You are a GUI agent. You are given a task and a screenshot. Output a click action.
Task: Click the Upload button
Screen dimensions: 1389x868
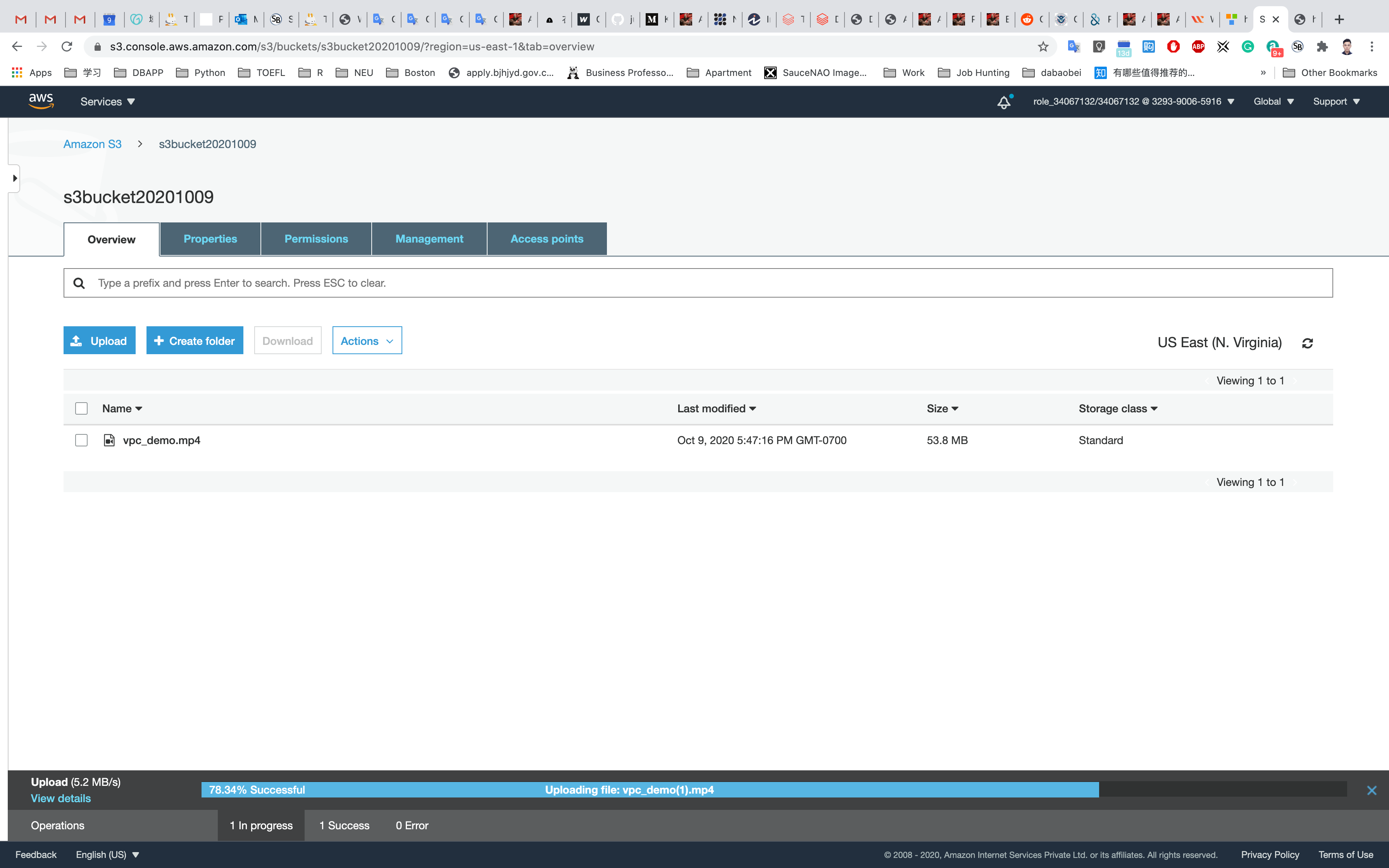(x=99, y=341)
